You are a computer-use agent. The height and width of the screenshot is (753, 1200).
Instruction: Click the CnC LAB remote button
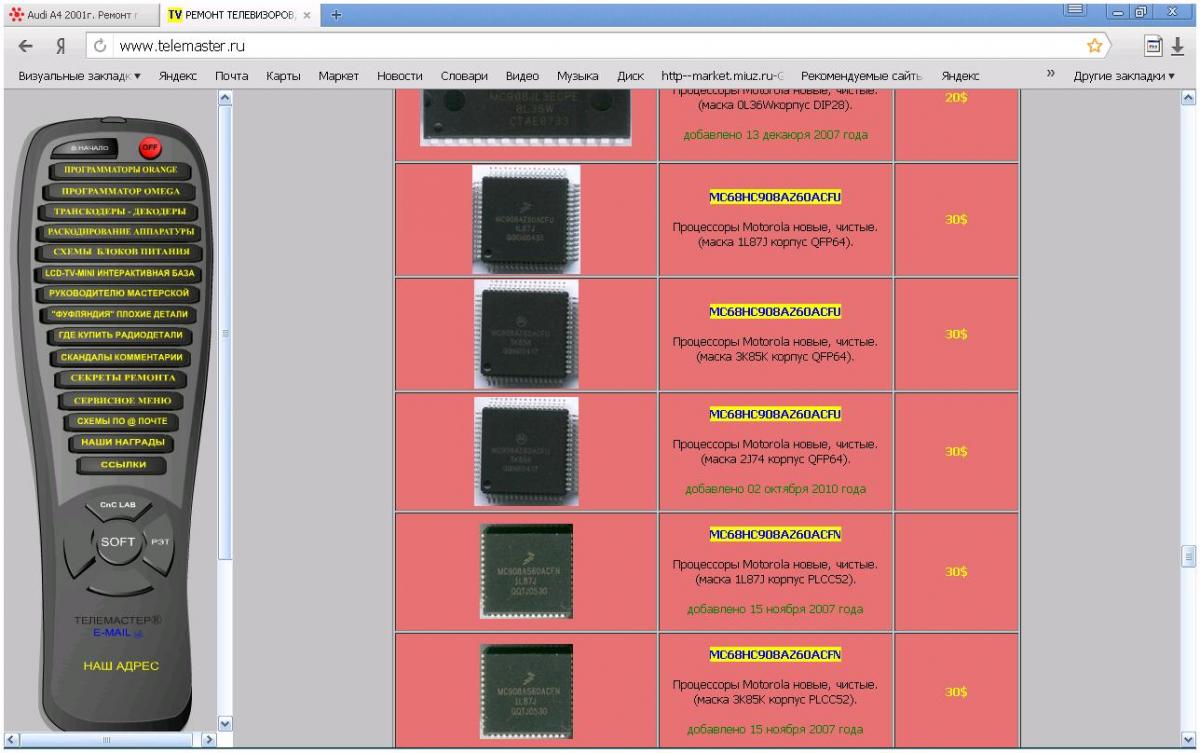coord(117,505)
